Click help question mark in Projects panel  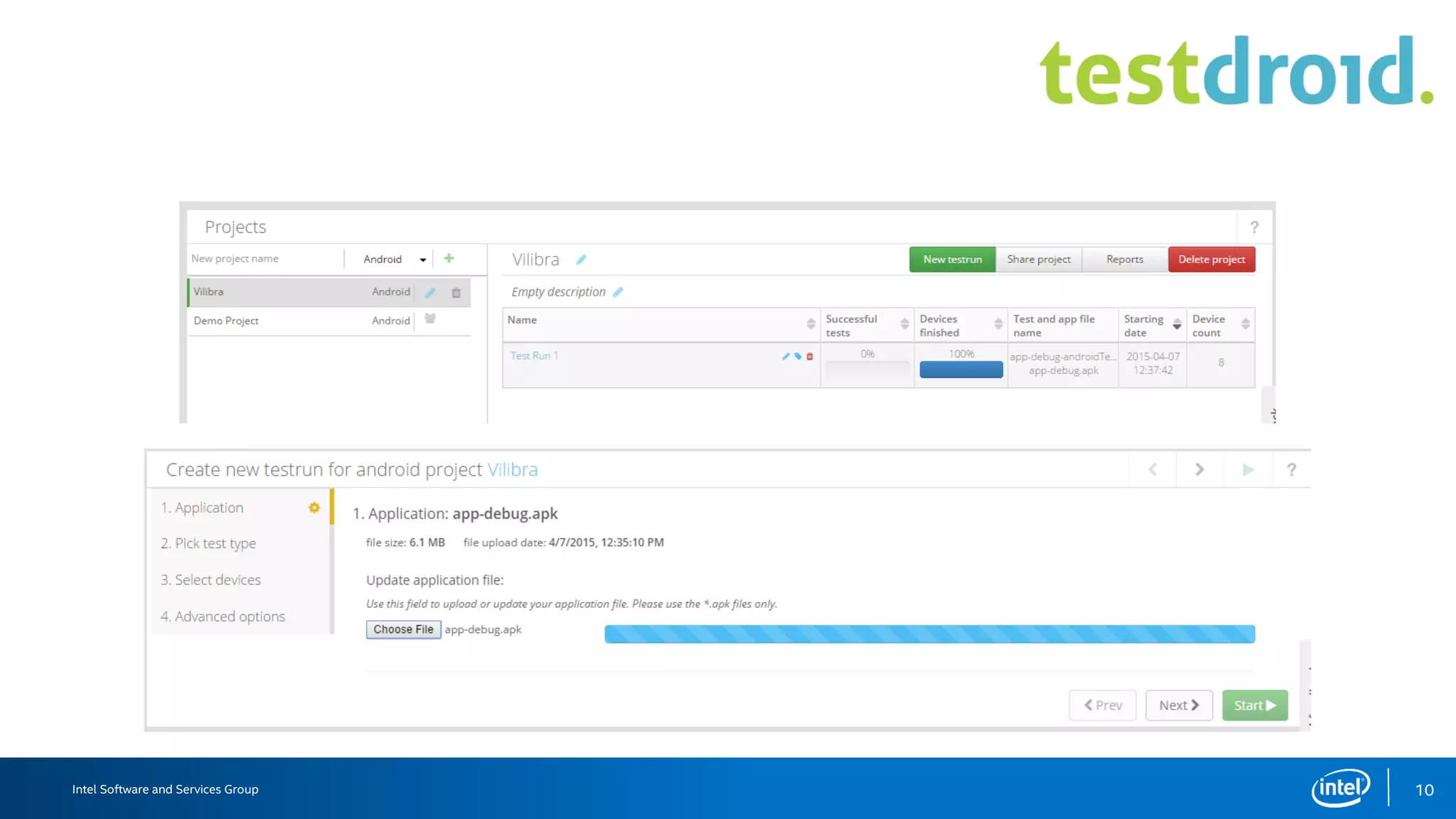pyautogui.click(x=1254, y=227)
